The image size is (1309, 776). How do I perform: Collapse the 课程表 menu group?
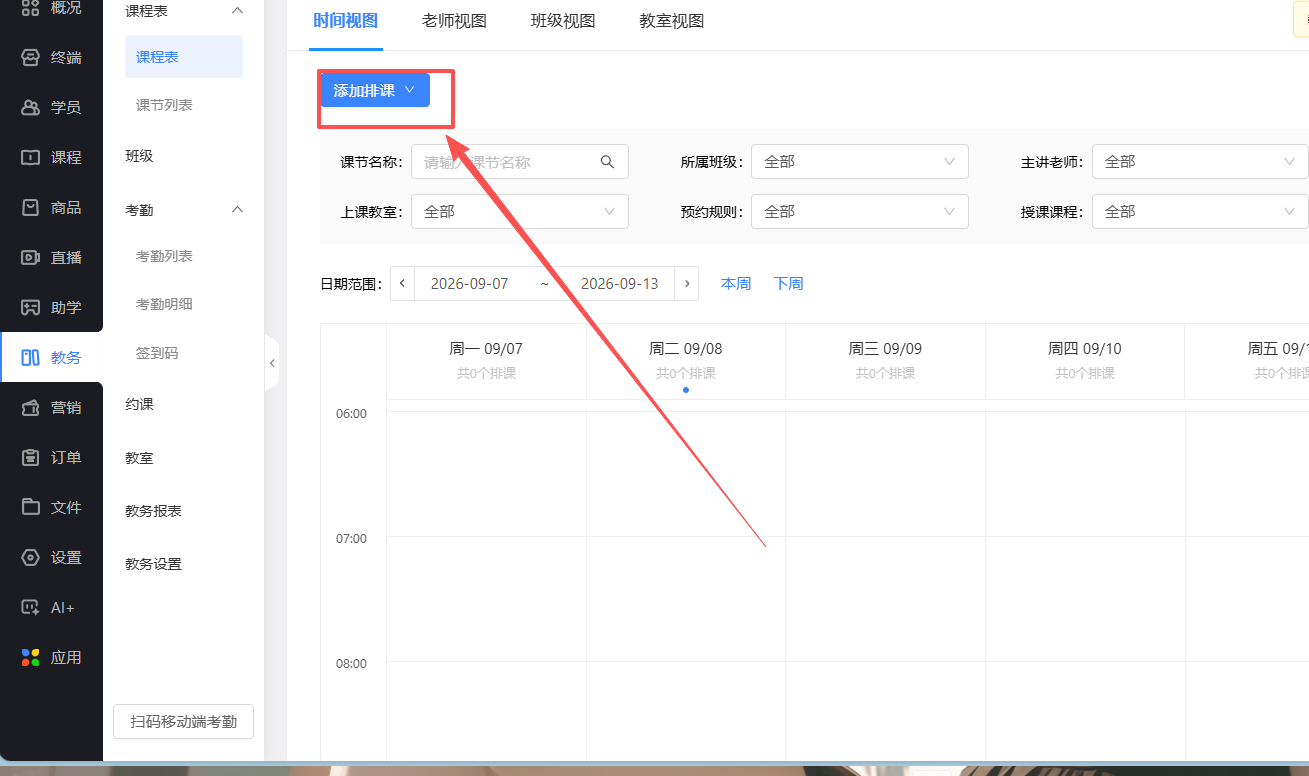click(x=237, y=10)
